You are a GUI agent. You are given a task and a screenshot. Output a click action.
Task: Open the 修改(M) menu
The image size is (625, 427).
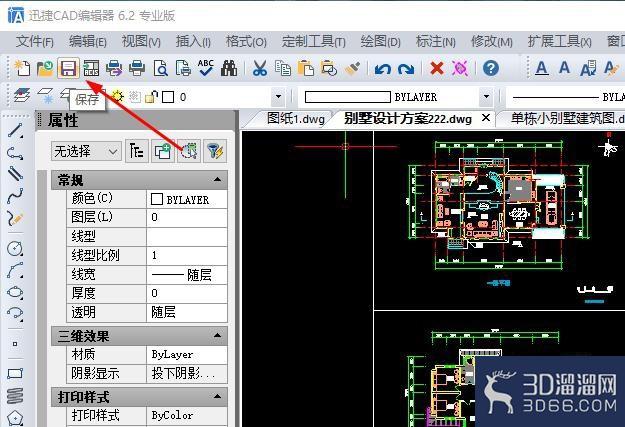tap(492, 41)
